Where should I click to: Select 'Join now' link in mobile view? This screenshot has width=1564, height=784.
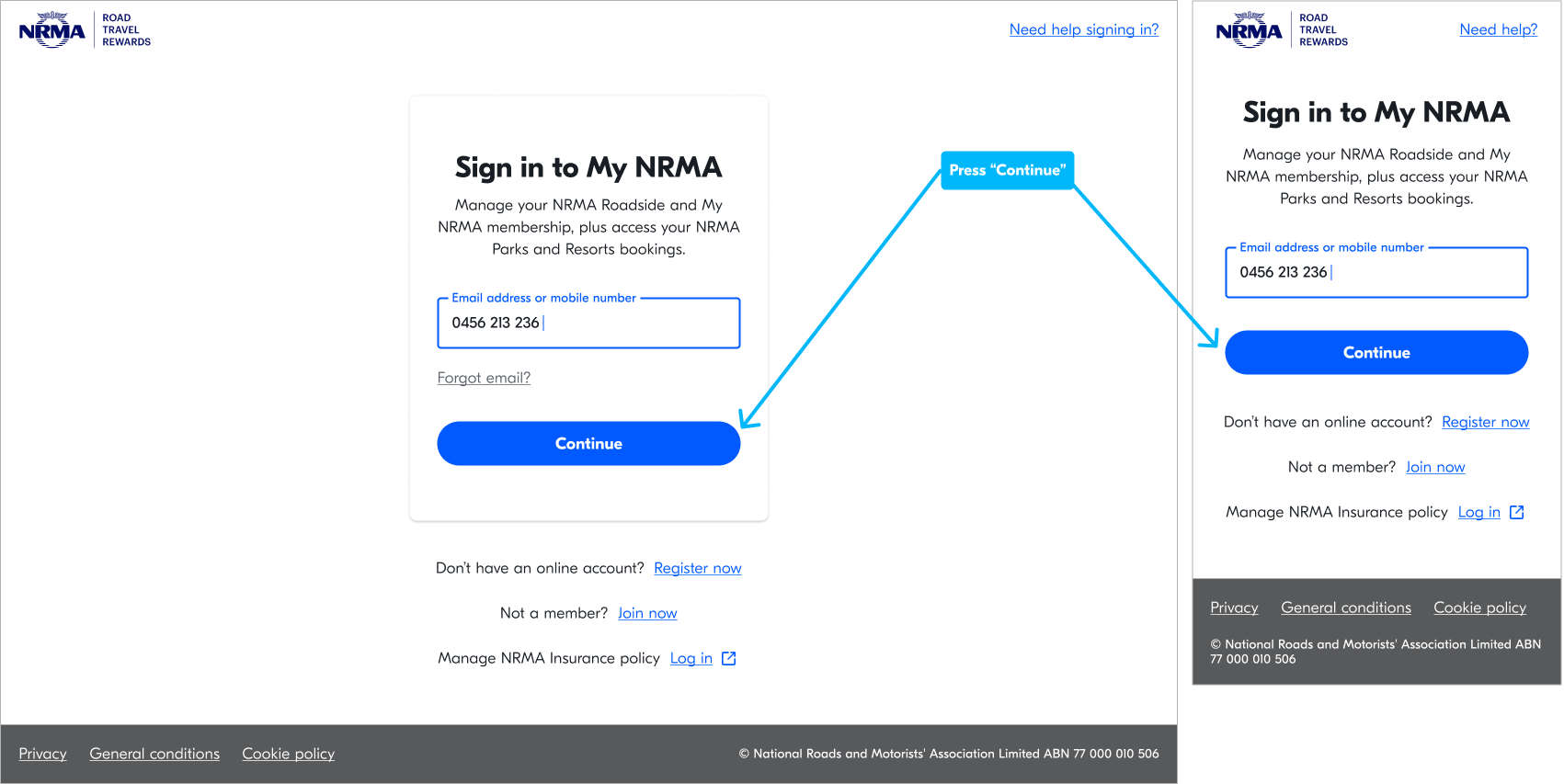(x=1434, y=467)
